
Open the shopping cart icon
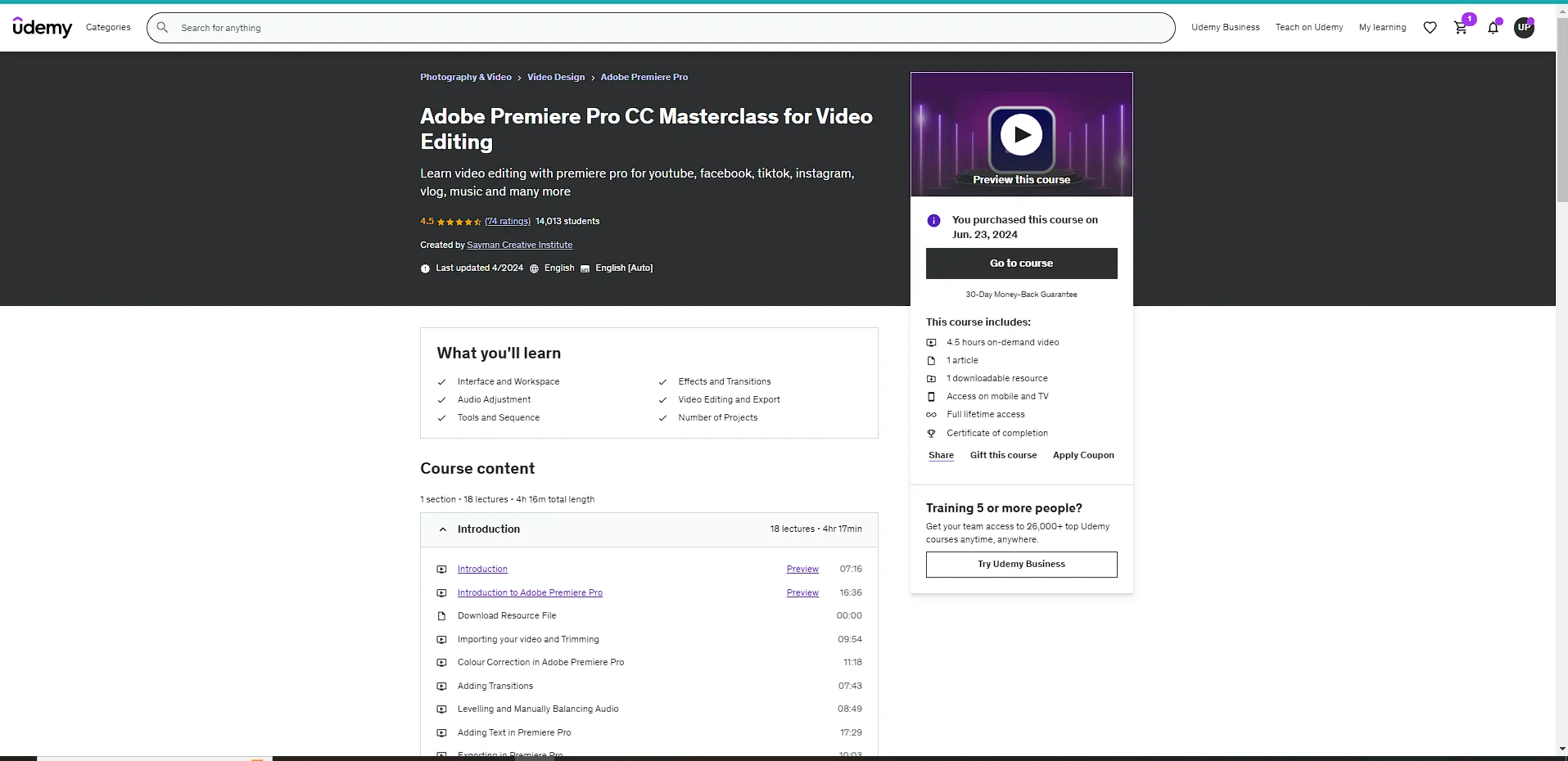[x=1461, y=28]
